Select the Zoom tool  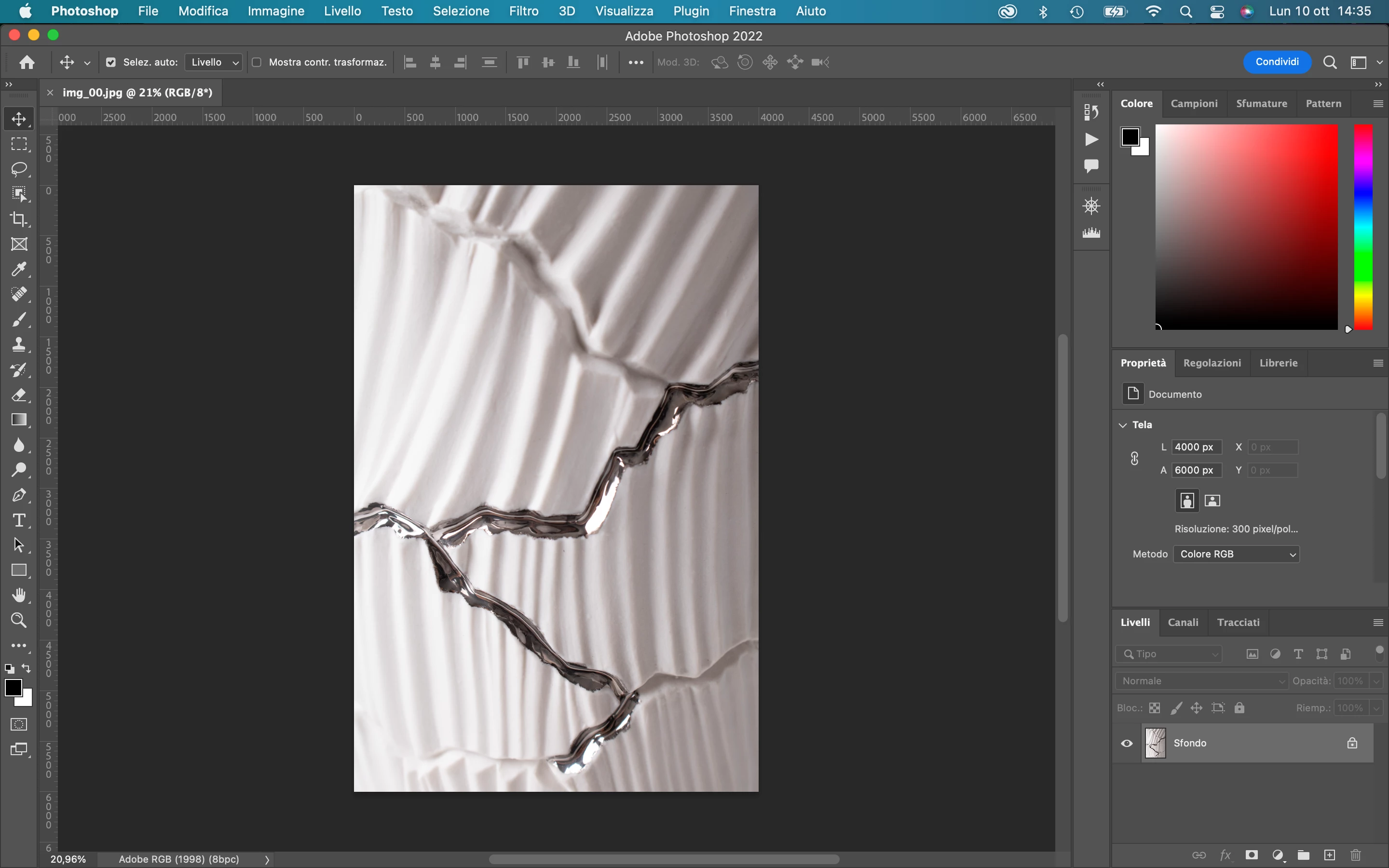(19, 620)
